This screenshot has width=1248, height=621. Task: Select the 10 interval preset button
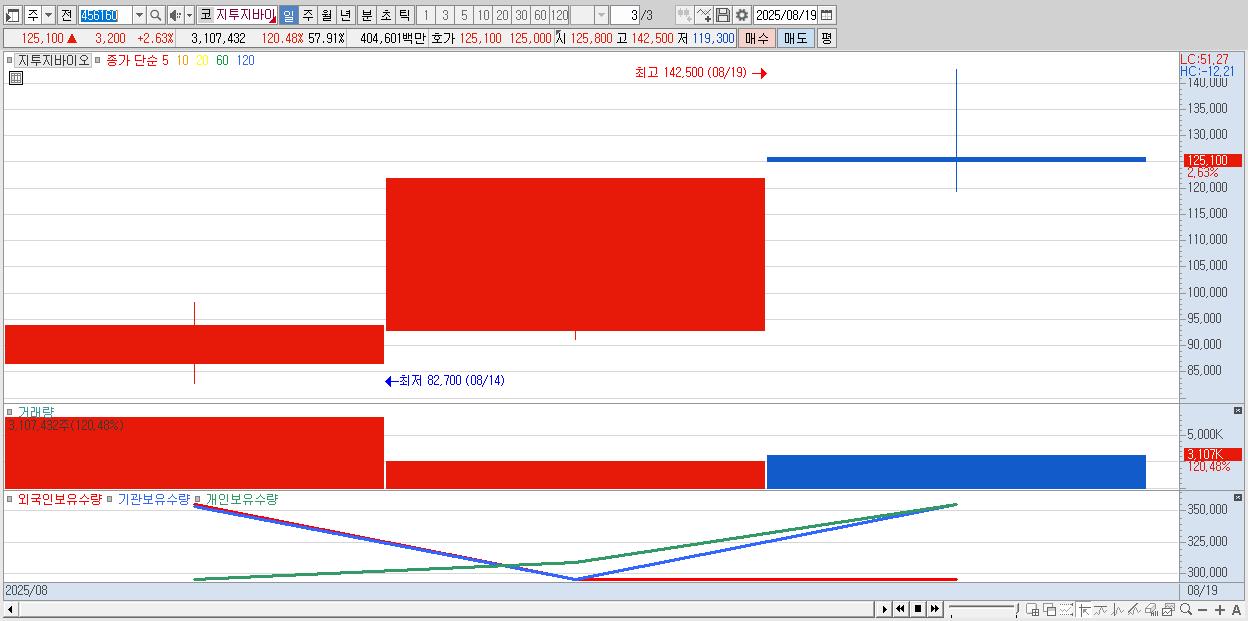coord(483,15)
